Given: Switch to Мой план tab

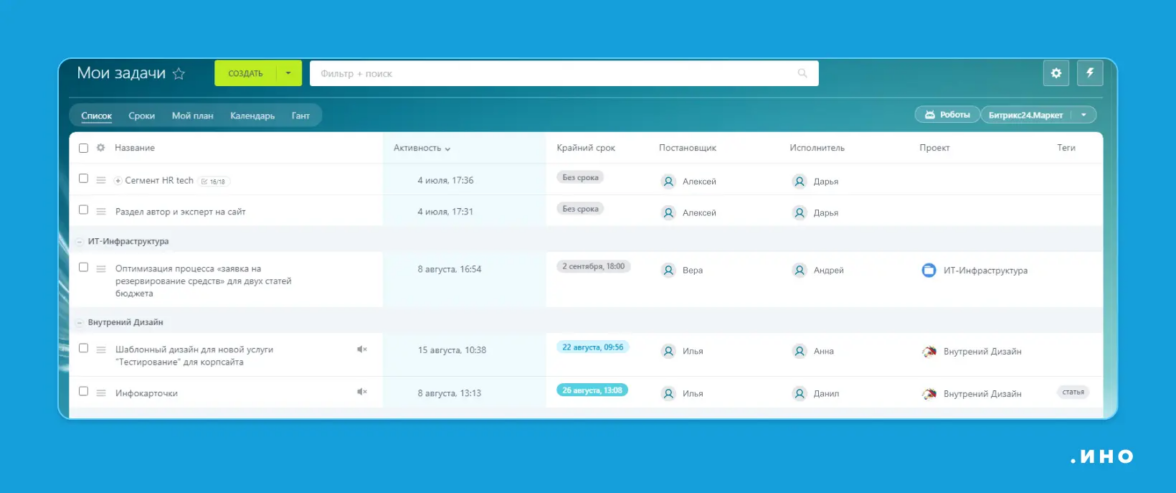Looking at the screenshot, I should coord(193,116).
